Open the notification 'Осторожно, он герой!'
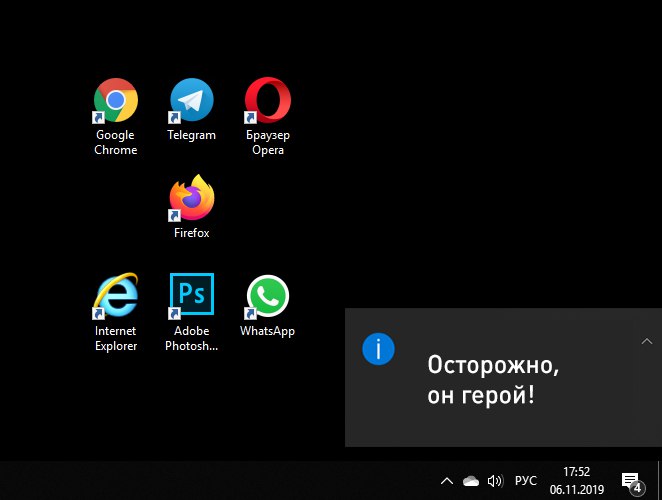Viewport: 662px width, 500px height. pos(503,378)
